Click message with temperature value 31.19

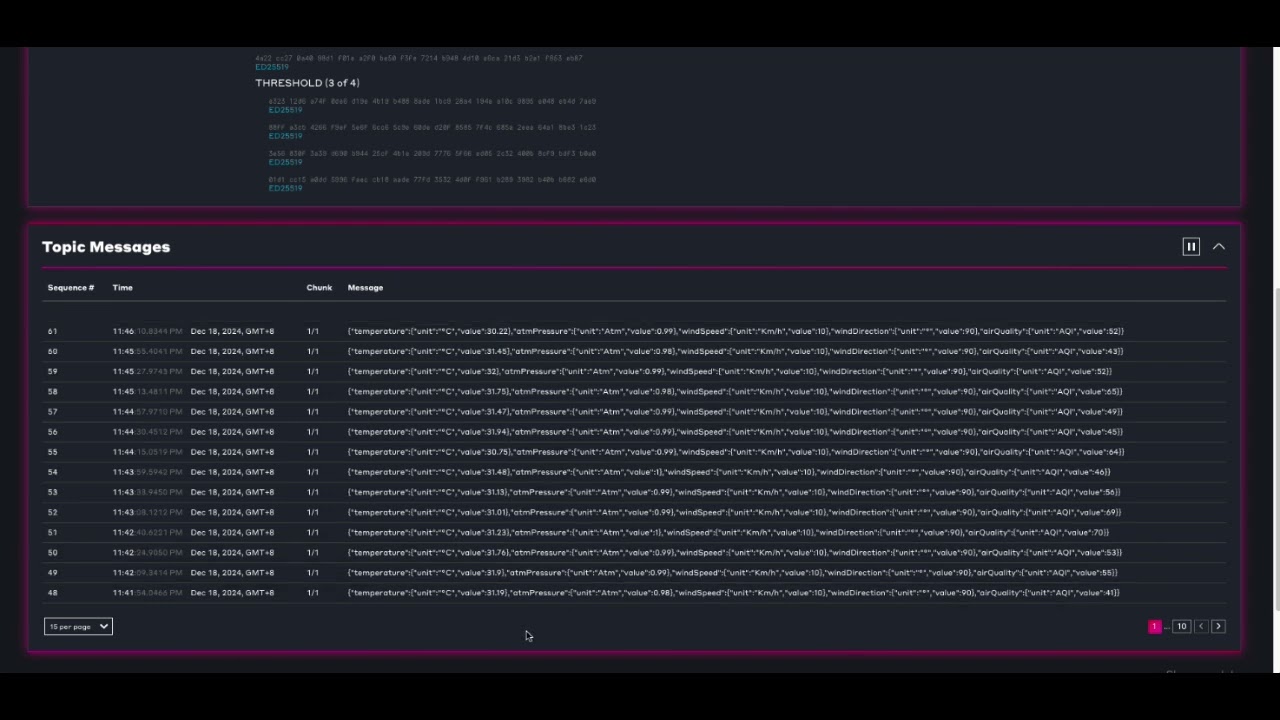(x=733, y=593)
